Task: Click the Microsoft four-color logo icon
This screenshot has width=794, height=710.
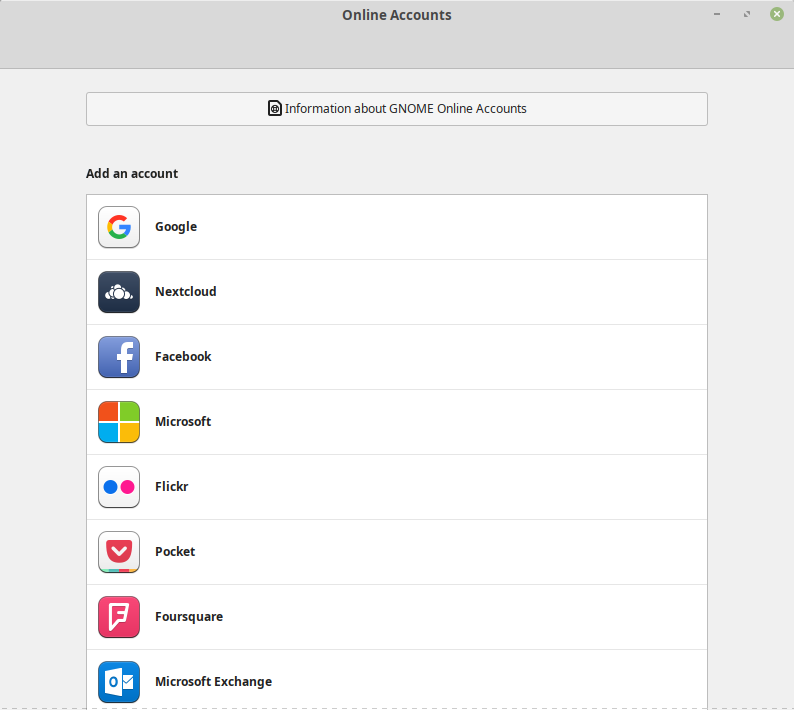Action: click(119, 422)
